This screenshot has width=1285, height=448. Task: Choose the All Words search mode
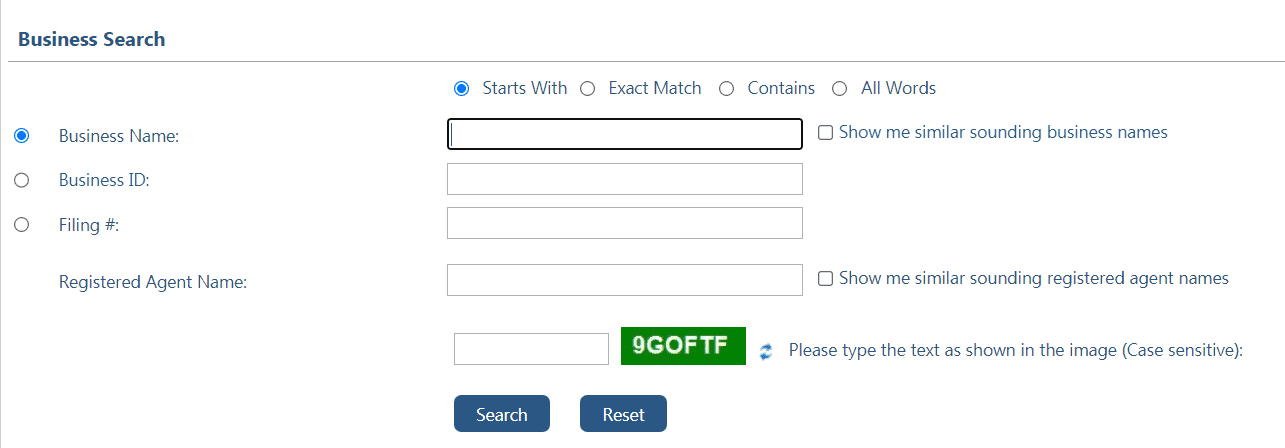[840, 88]
